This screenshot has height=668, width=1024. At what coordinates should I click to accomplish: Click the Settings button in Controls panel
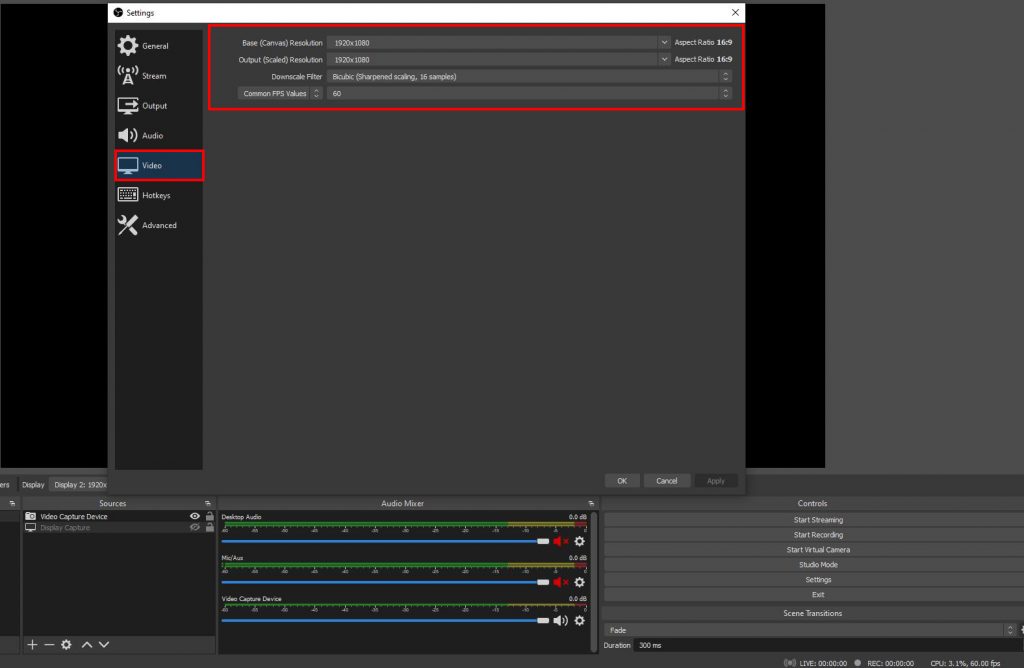(x=818, y=580)
